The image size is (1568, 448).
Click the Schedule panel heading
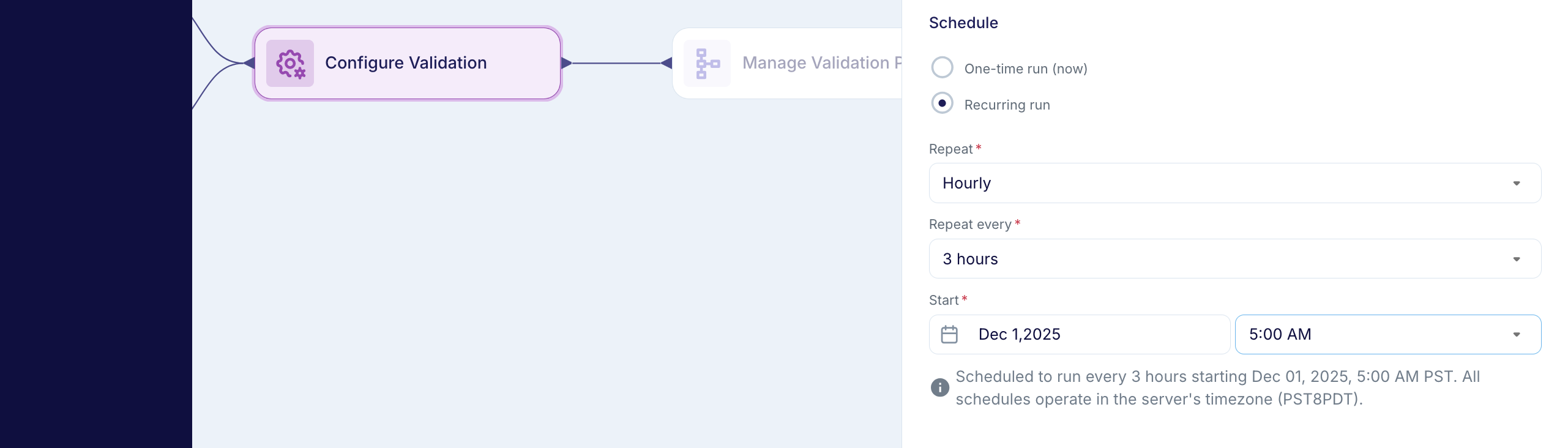963,23
